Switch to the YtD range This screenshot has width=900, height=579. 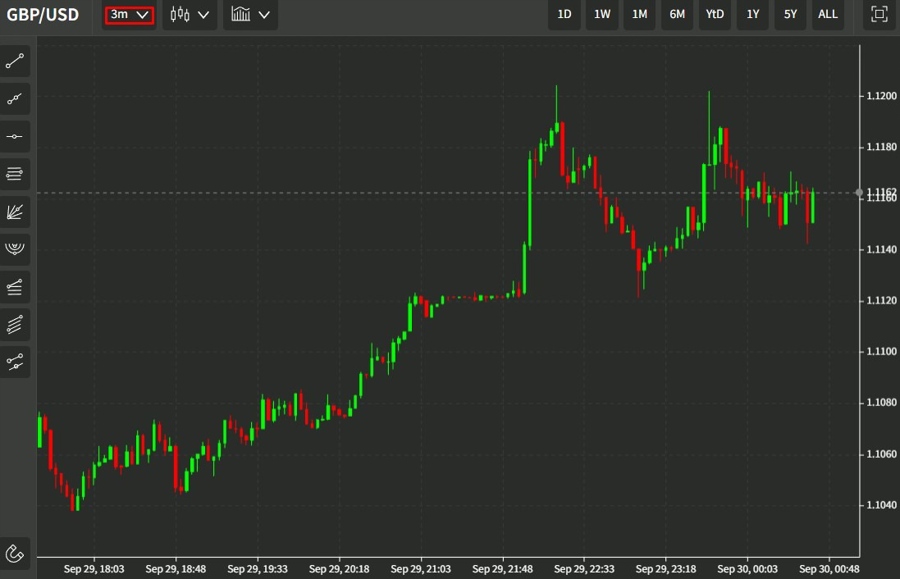tap(715, 14)
